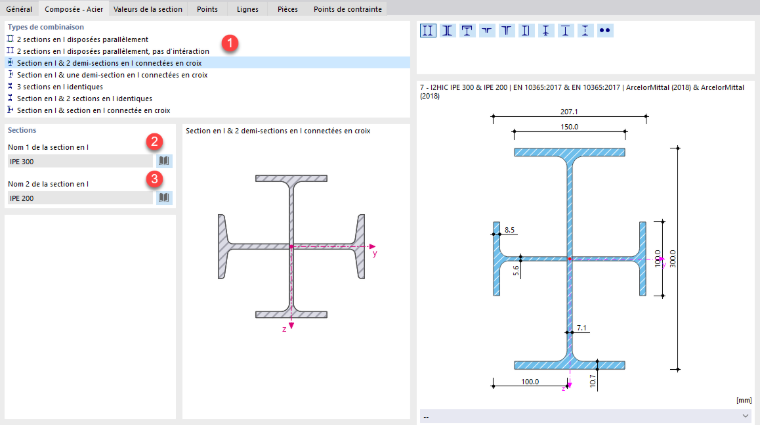Click the 207.1 width dimension label

point(569,111)
